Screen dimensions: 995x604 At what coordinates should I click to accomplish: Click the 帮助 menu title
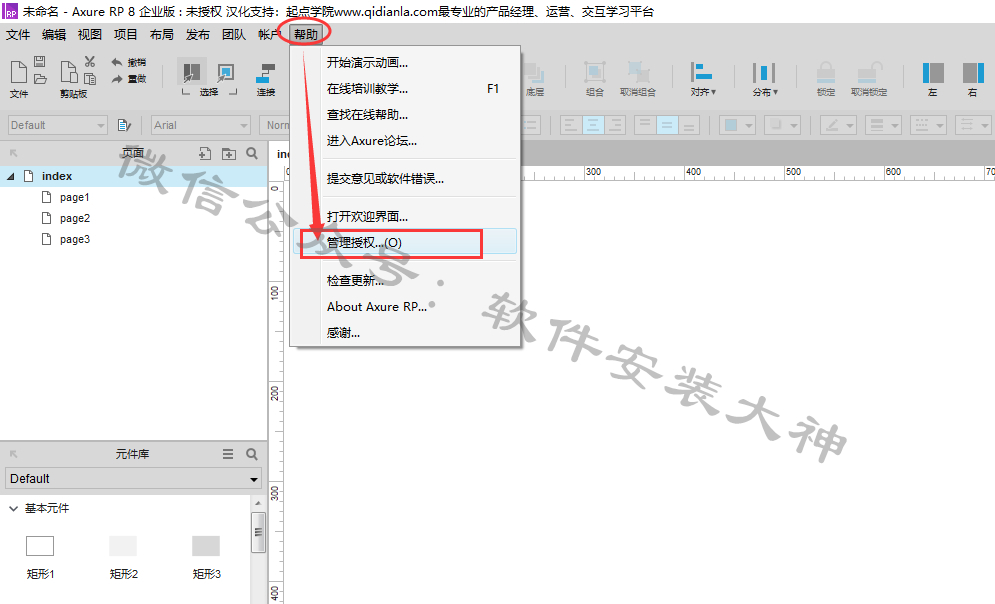pos(306,34)
